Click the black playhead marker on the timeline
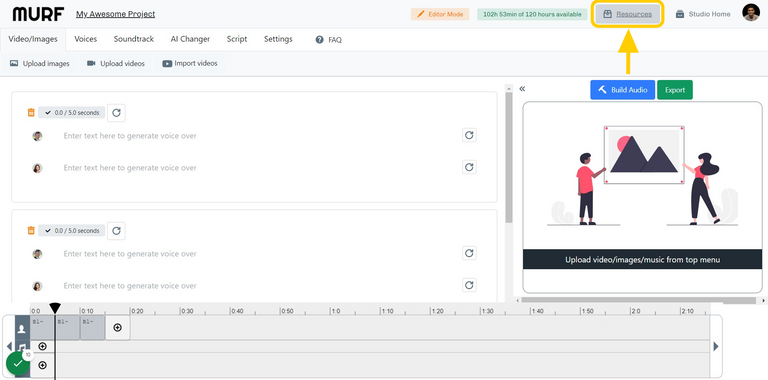Image resolution: width=768 pixels, height=380 pixels. click(x=55, y=309)
